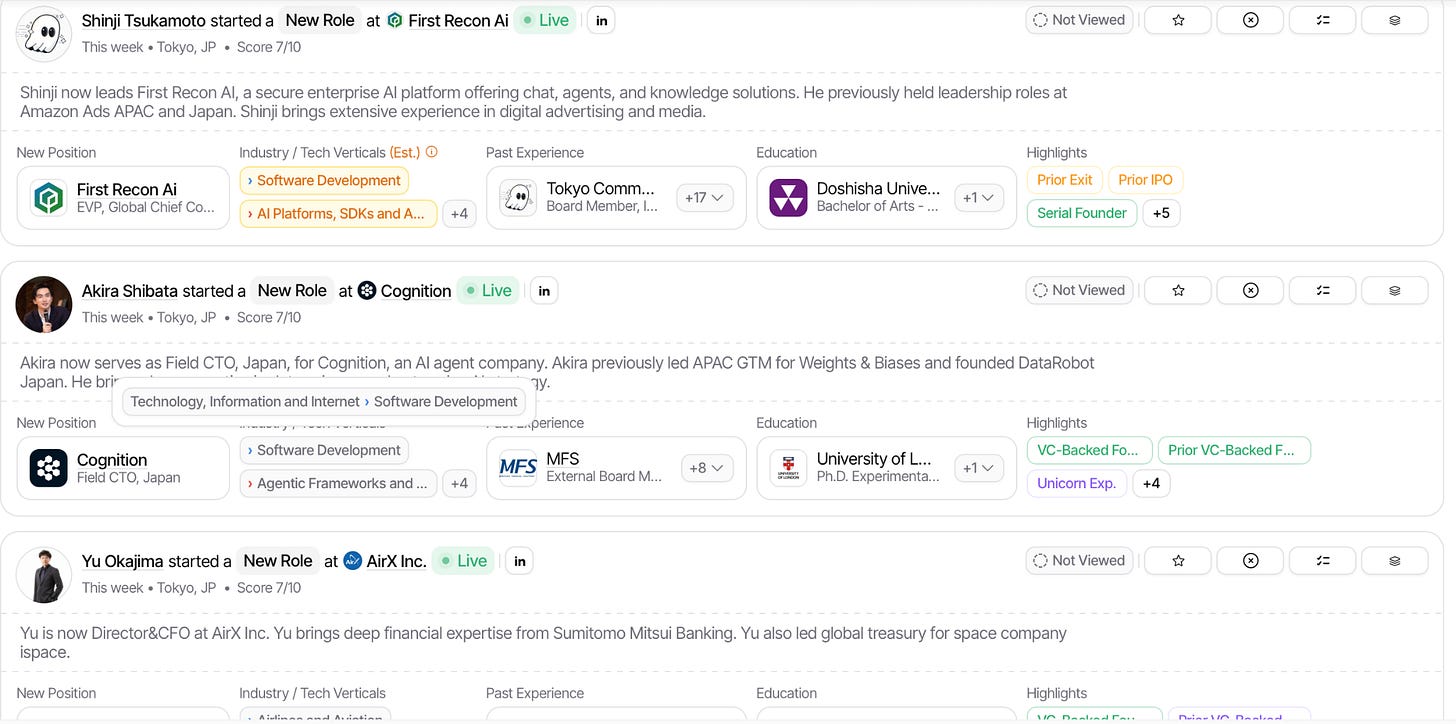1456x724 pixels.
Task: Click the Serial Founder highlight badge
Action: (1082, 213)
